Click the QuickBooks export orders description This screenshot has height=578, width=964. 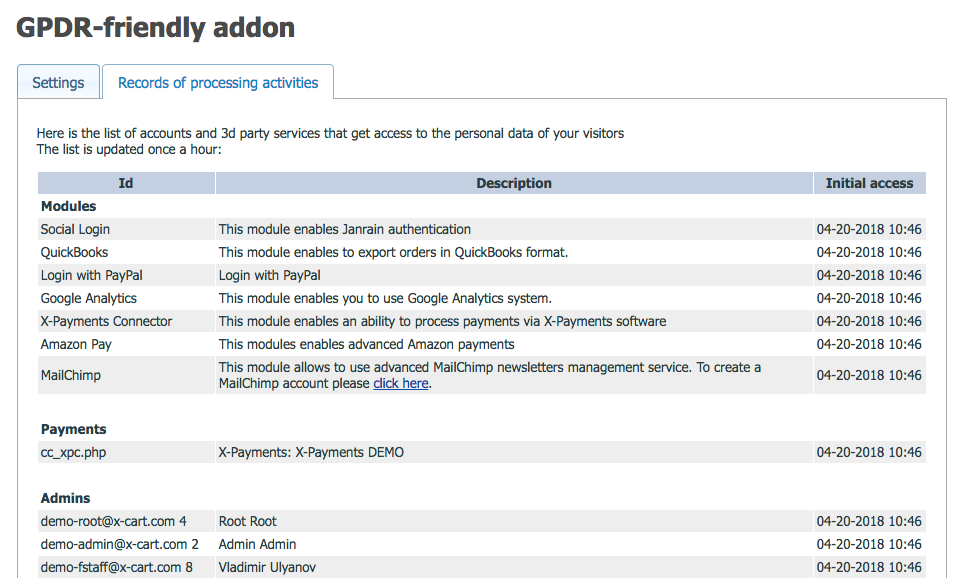(x=393, y=252)
